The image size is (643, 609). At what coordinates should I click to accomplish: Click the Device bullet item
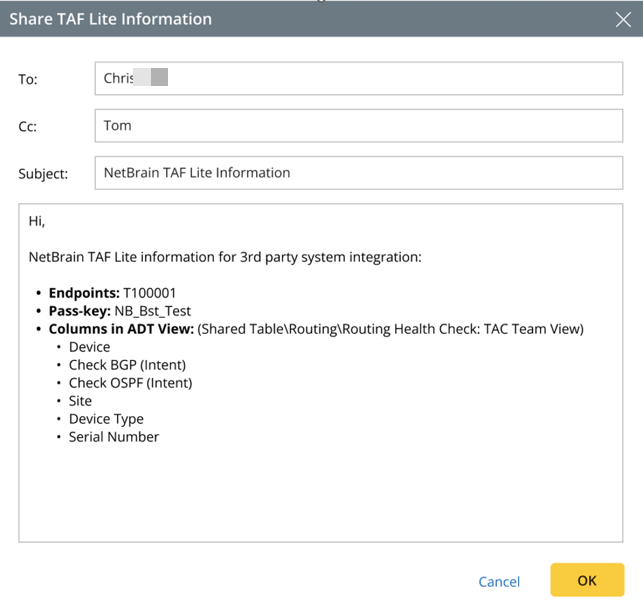click(x=89, y=347)
